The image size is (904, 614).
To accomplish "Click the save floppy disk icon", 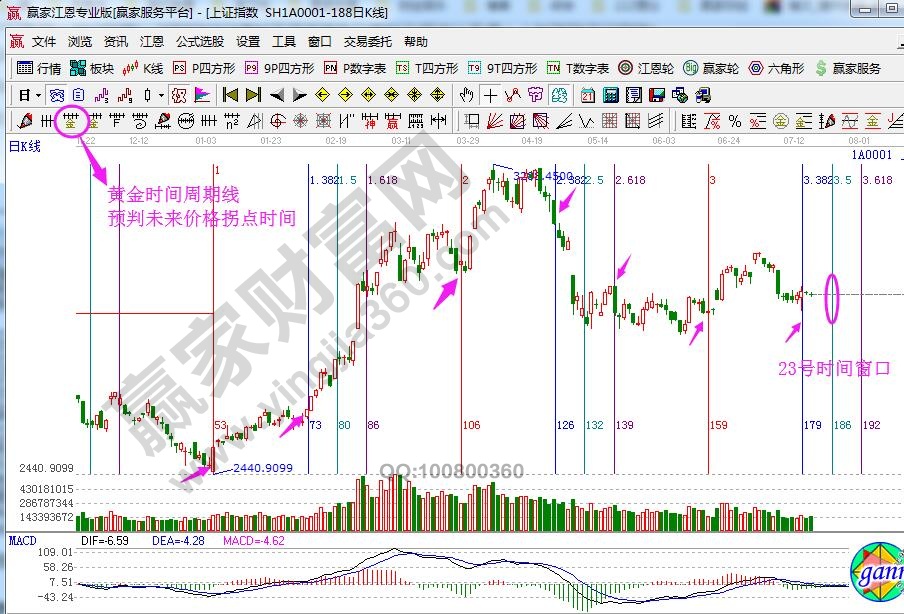I will coord(657,95).
